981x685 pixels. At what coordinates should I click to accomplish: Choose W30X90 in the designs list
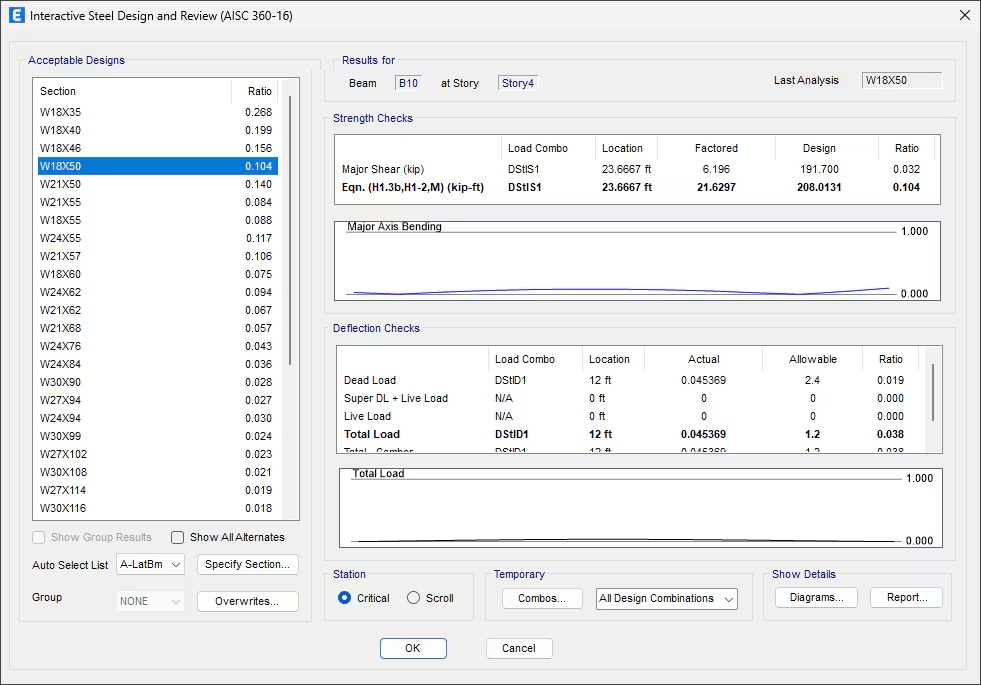[61, 382]
